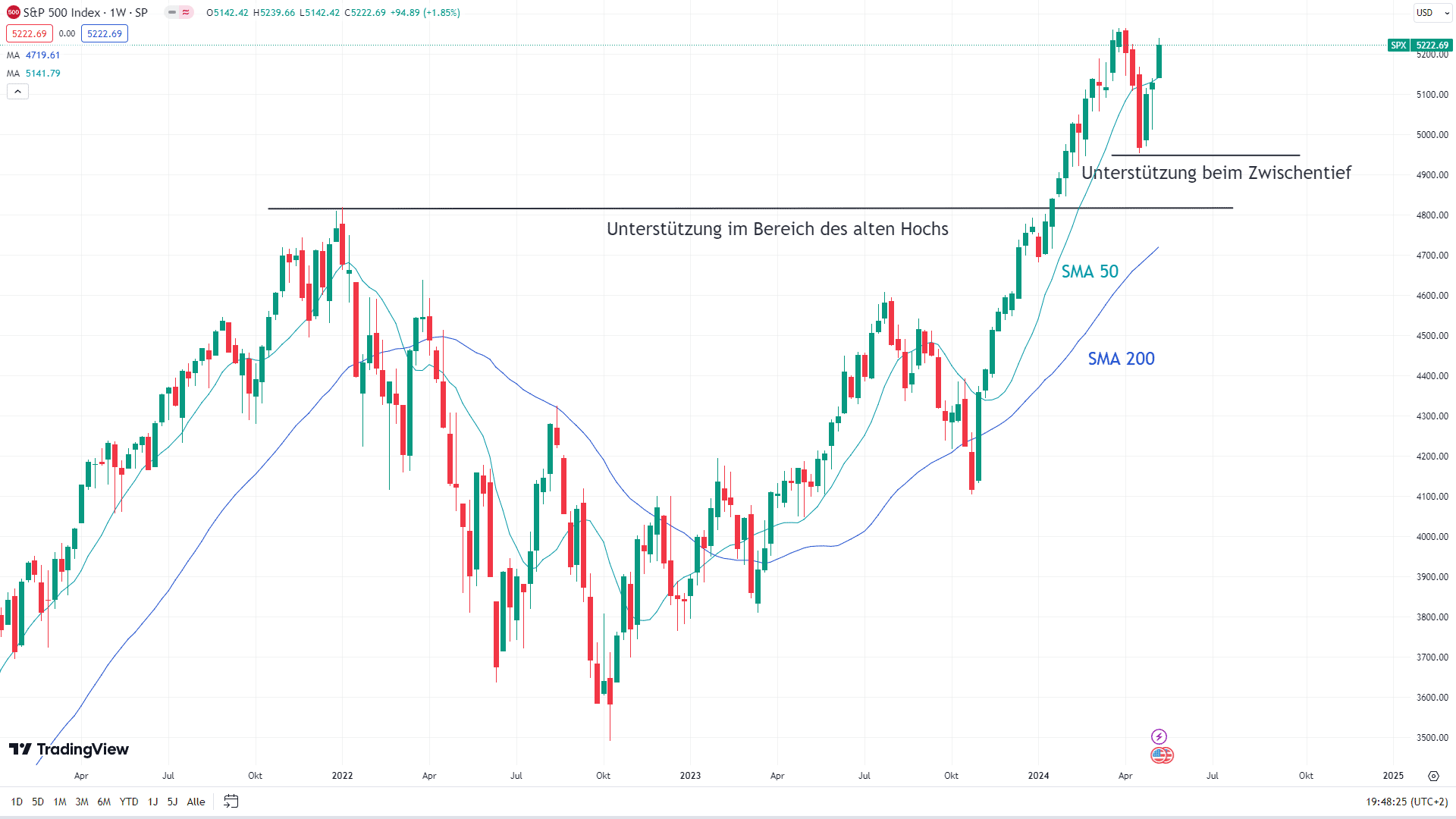Select the Alle time range
The height and width of the screenshot is (819, 1456).
coord(196,802)
